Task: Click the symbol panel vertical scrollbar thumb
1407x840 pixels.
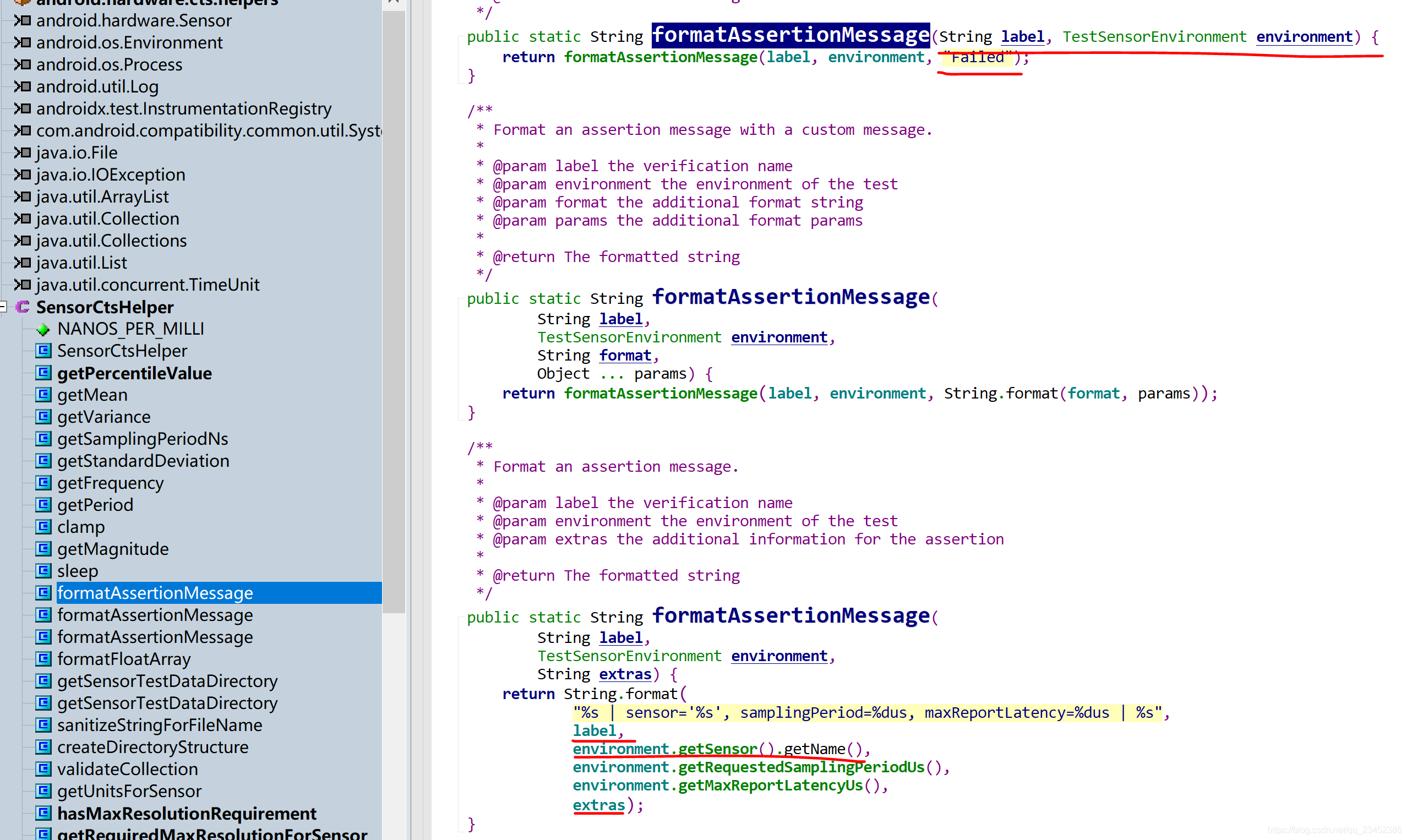Action: tap(394, 312)
